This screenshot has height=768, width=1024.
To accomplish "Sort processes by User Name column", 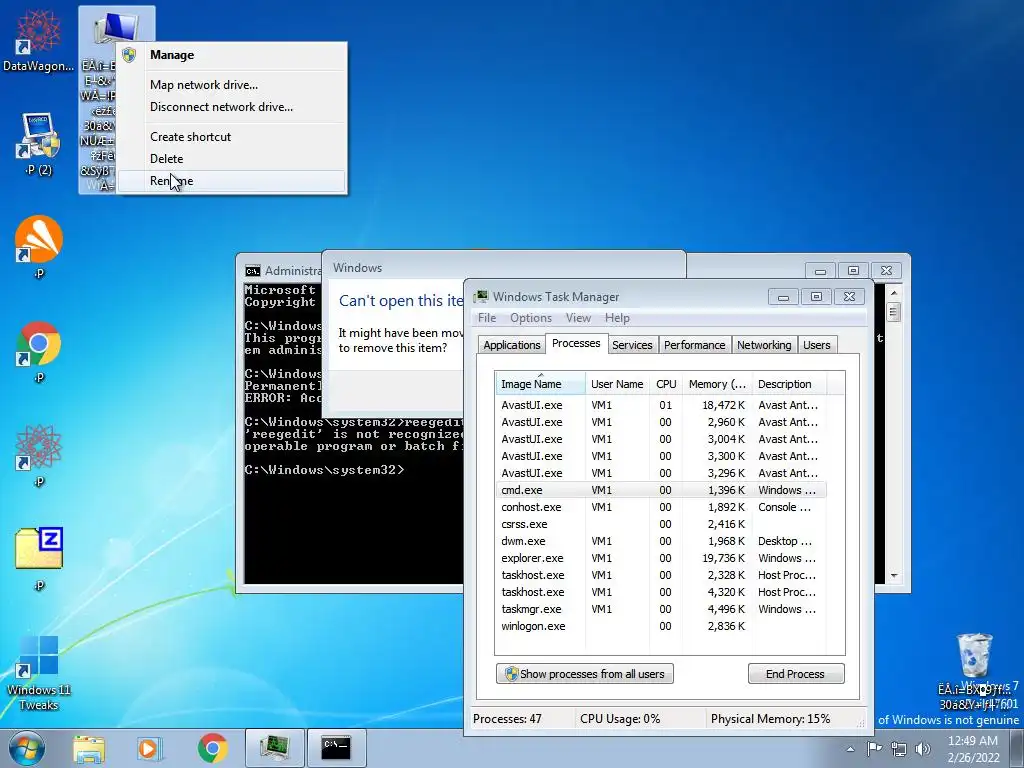I will point(617,384).
